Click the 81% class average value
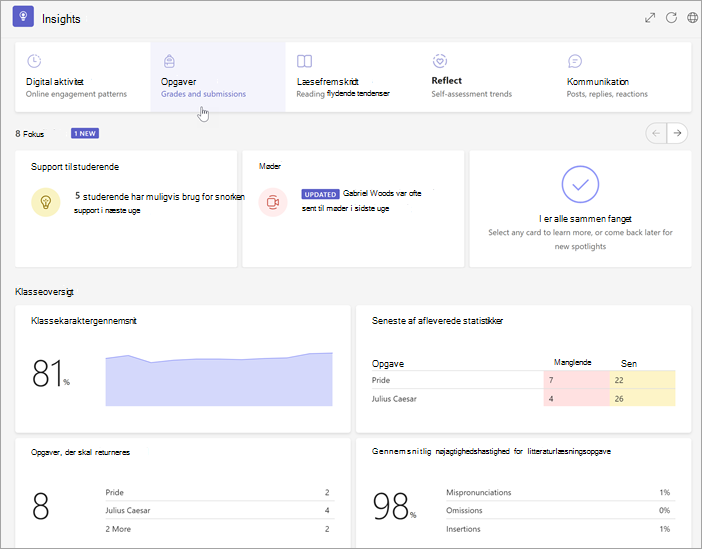 point(51,373)
